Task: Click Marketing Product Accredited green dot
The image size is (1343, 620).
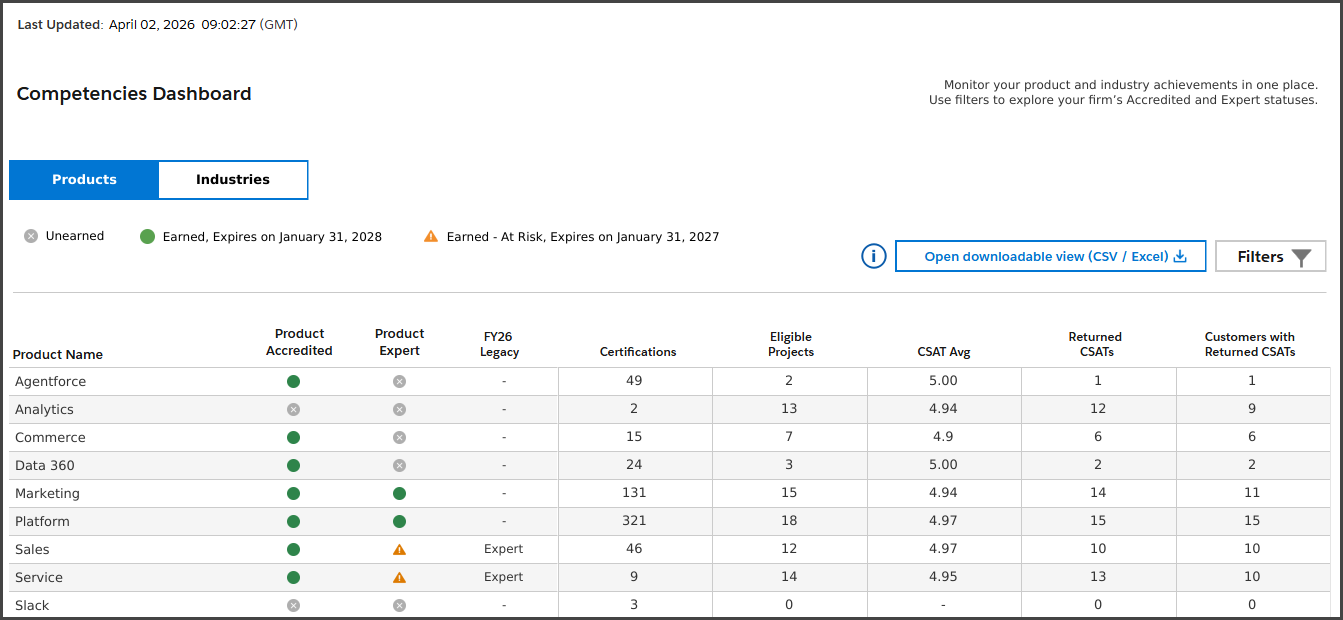Action: pos(293,493)
